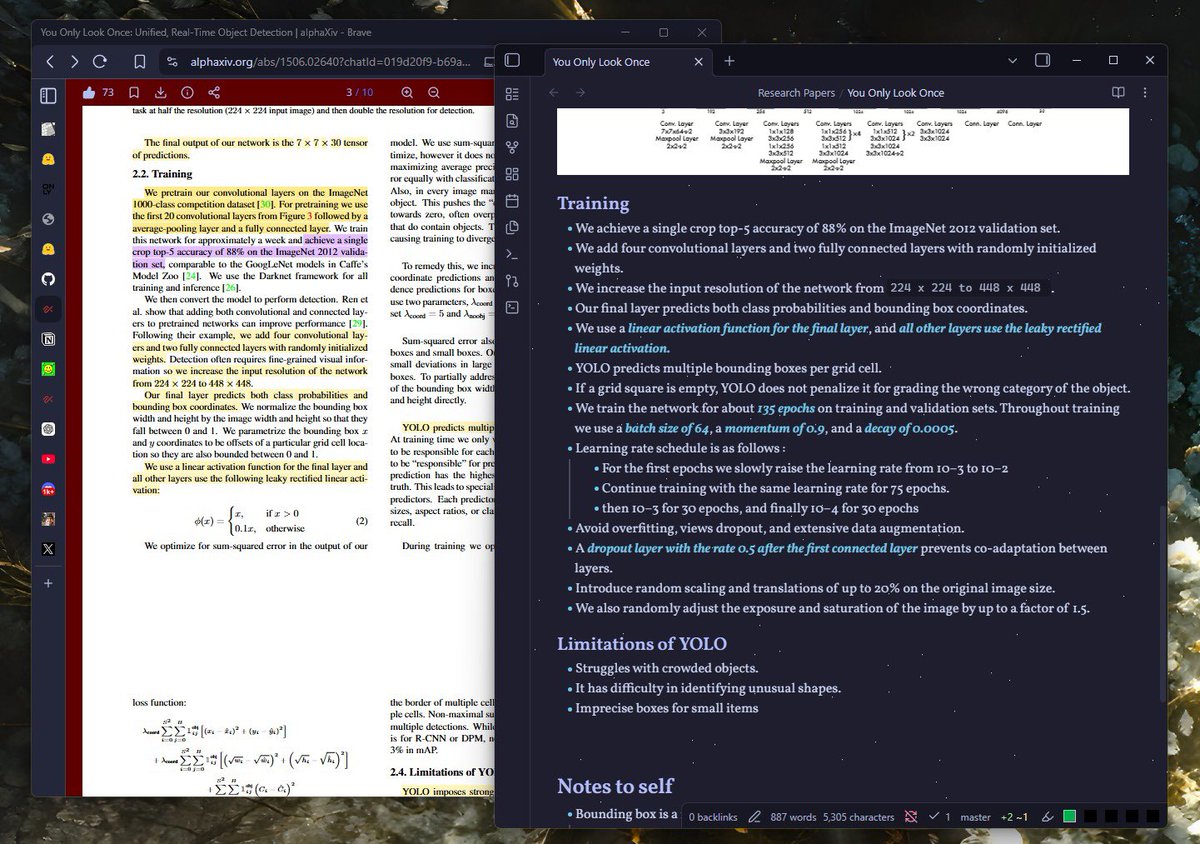Go back in the Brave browser window

click(50, 62)
